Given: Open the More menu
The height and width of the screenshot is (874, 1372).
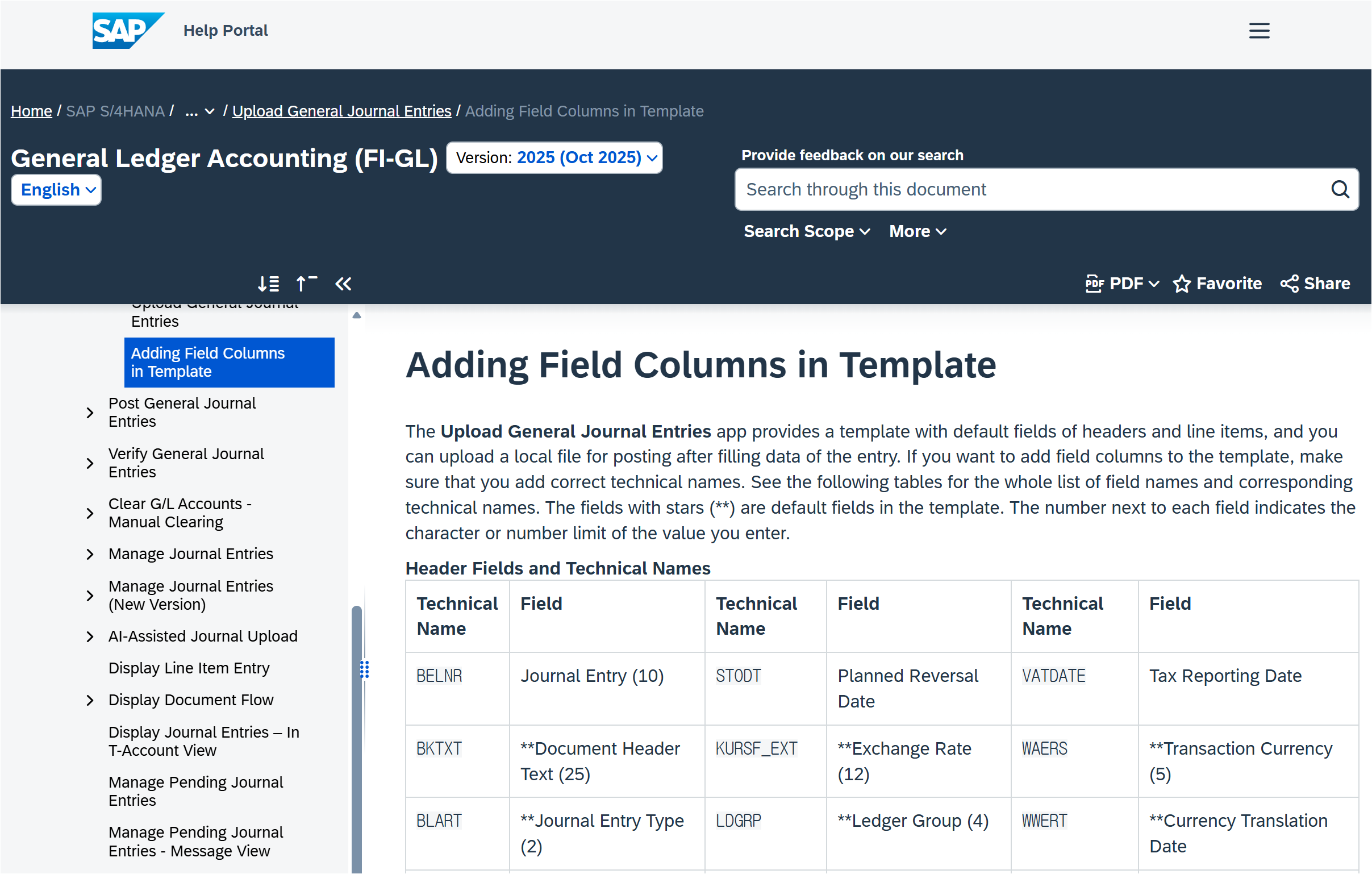Looking at the screenshot, I should click(918, 231).
